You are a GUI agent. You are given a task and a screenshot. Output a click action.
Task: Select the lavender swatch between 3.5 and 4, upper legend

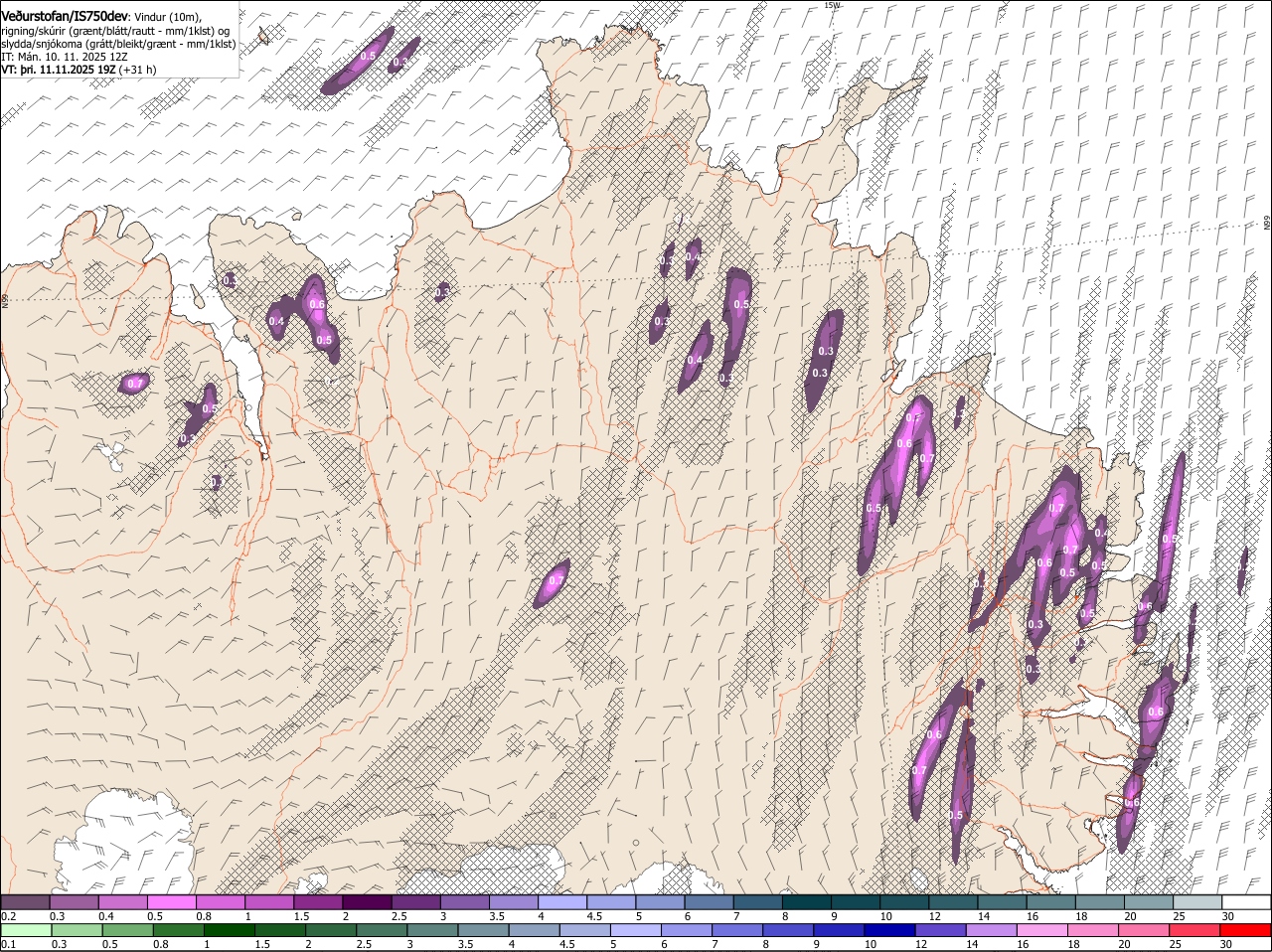click(x=514, y=901)
